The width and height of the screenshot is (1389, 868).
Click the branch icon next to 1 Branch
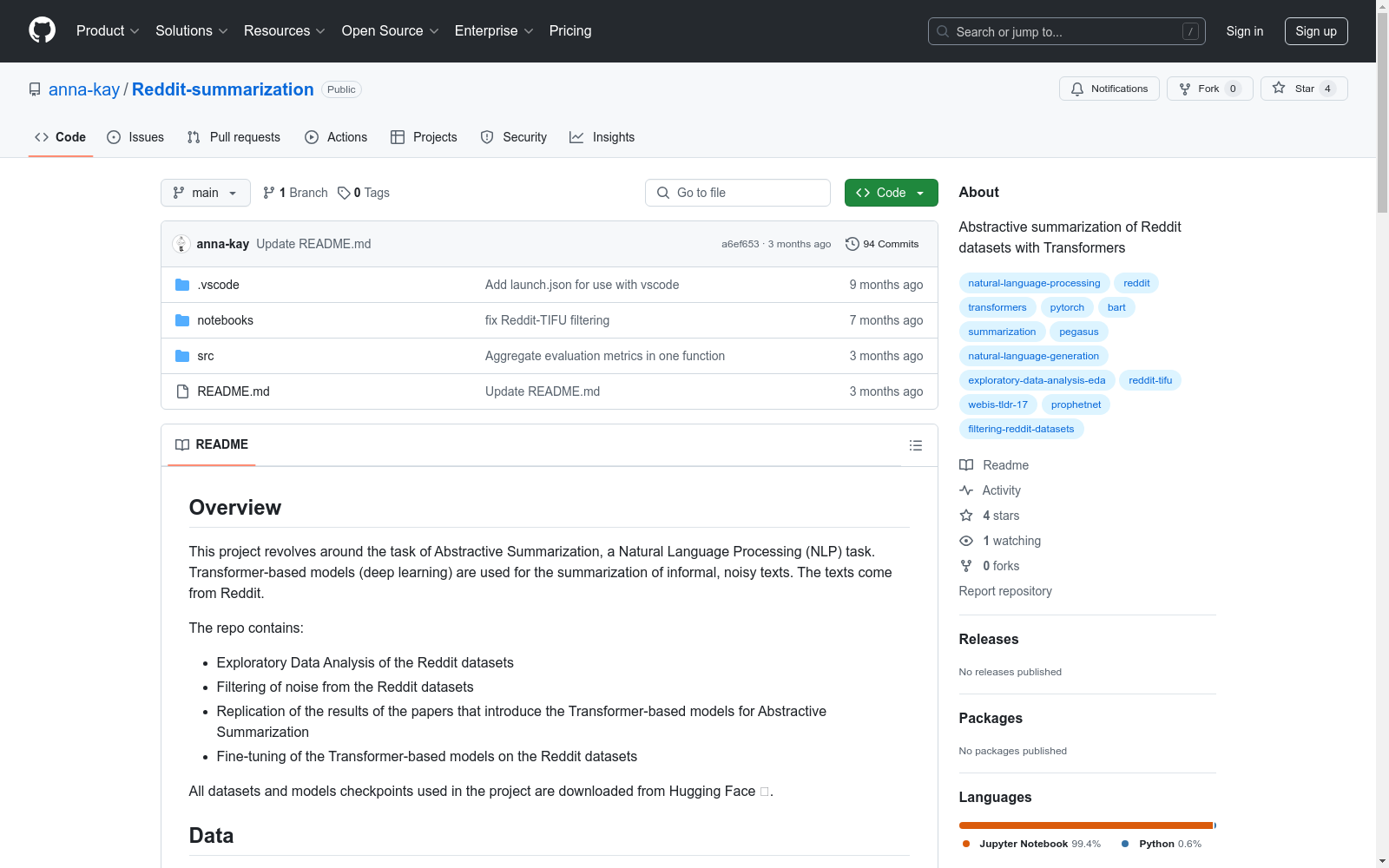(x=269, y=193)
